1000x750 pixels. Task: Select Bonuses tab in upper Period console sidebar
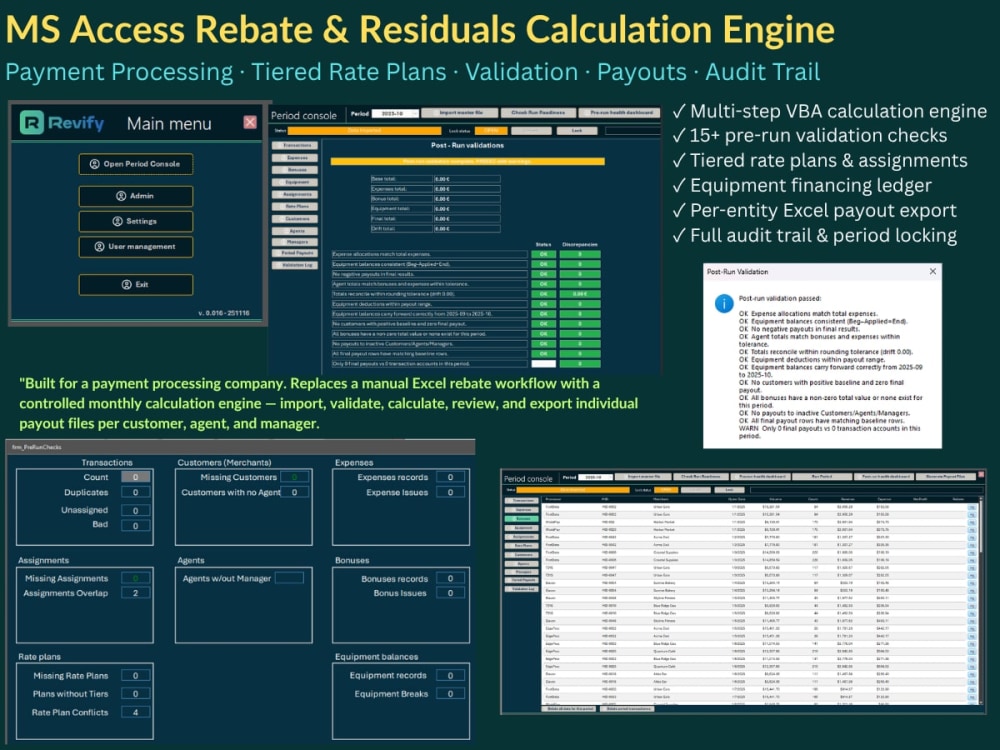[x=295, y=170]
